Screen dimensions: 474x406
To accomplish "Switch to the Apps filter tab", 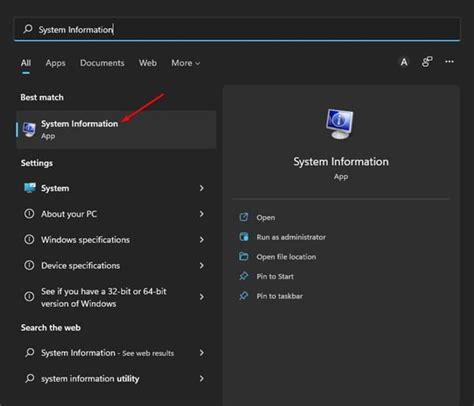I will [x=55, y=63].
